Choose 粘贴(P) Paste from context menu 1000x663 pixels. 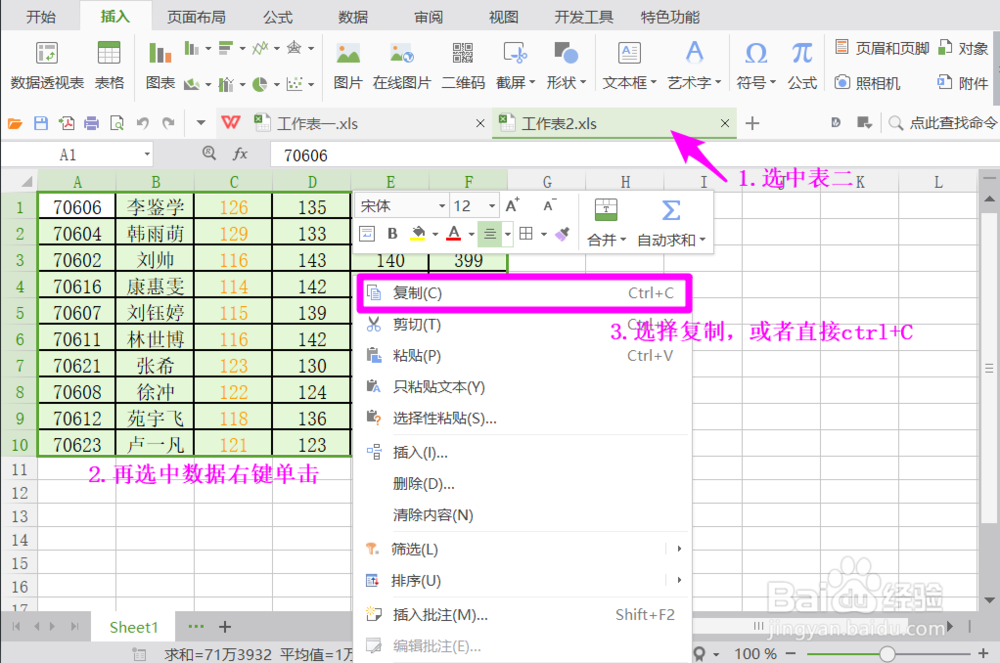(524, 356)
